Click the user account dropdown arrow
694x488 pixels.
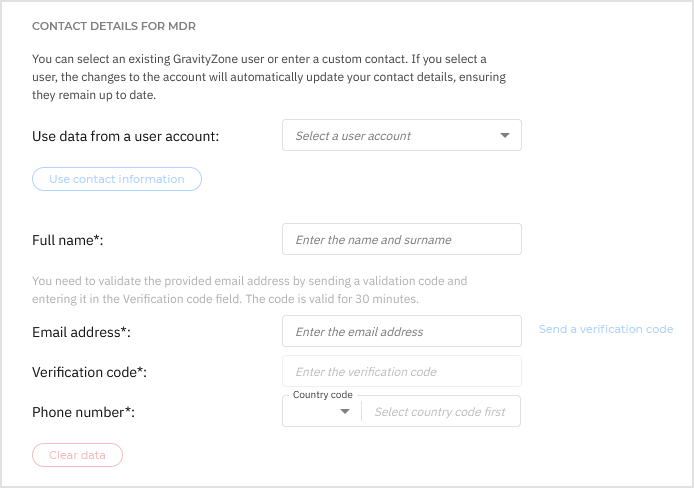click(504, 136)
